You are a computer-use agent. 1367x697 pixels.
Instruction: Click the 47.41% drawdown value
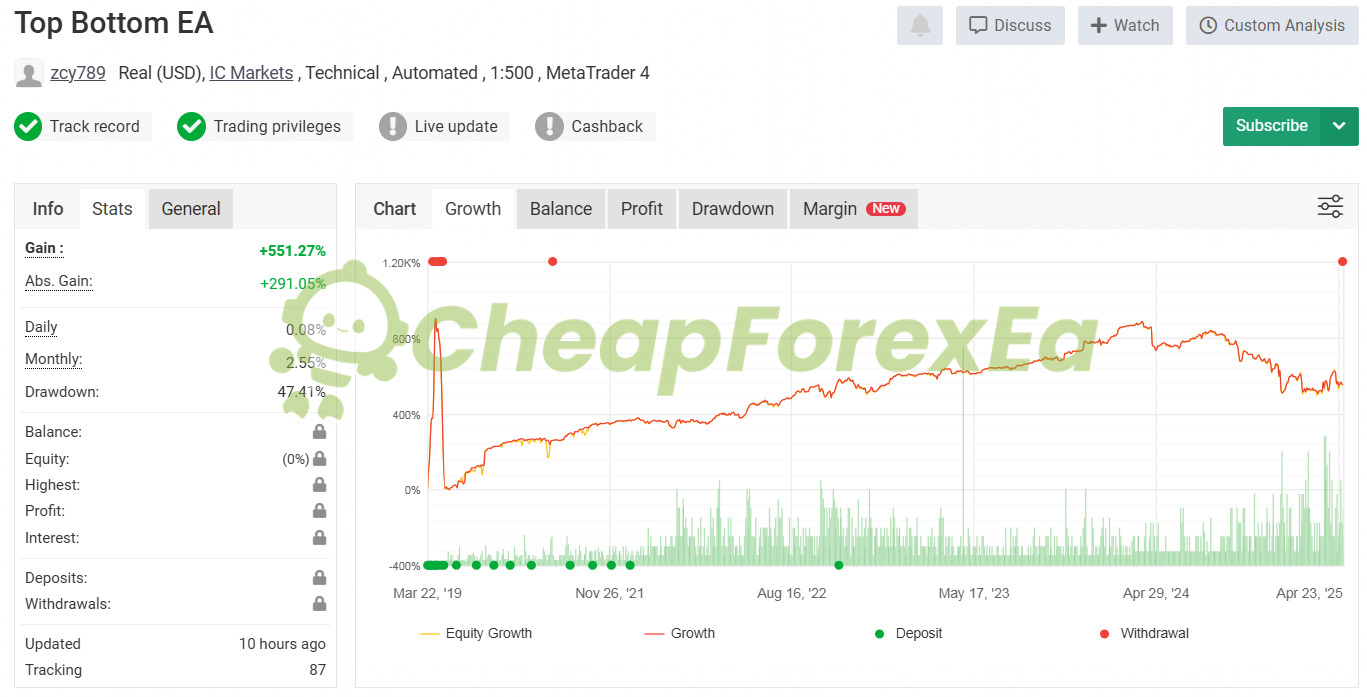(x=301, y=392)
